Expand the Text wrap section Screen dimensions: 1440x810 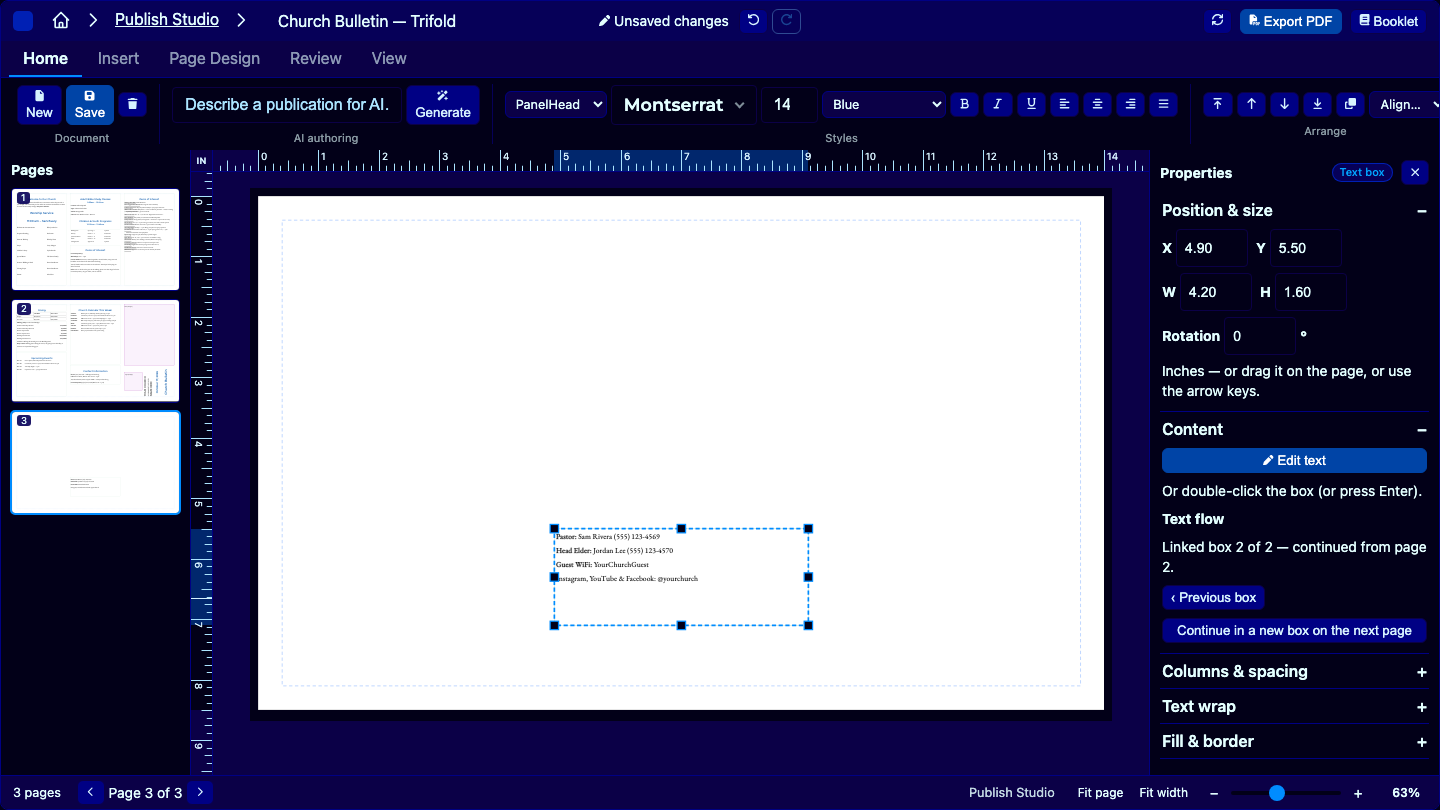click(1295, 707)
